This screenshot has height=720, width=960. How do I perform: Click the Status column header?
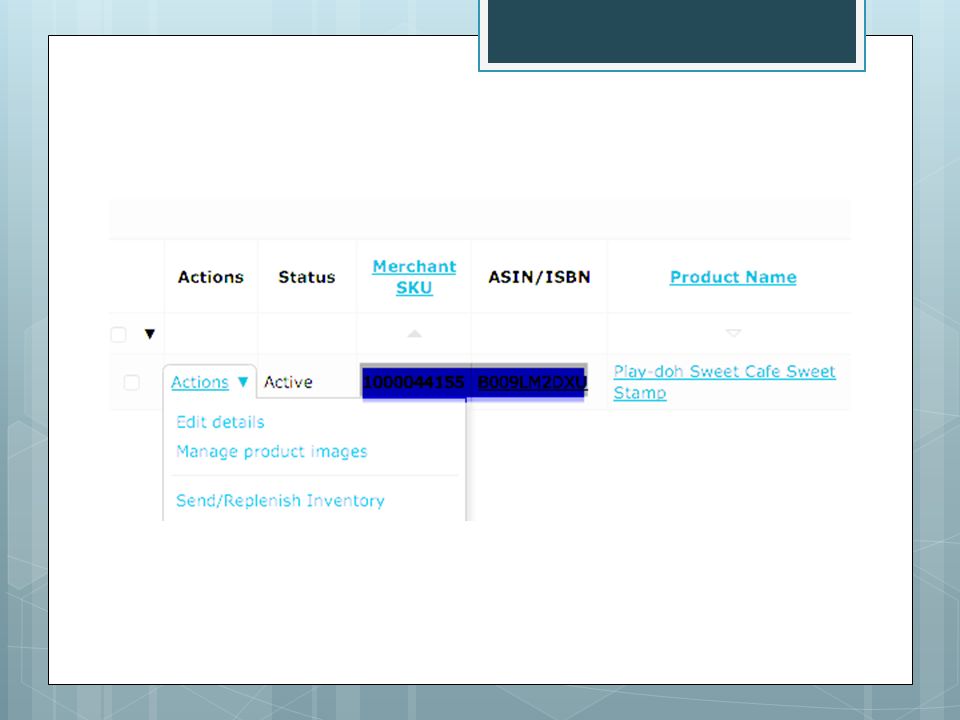tap(307, 277)
